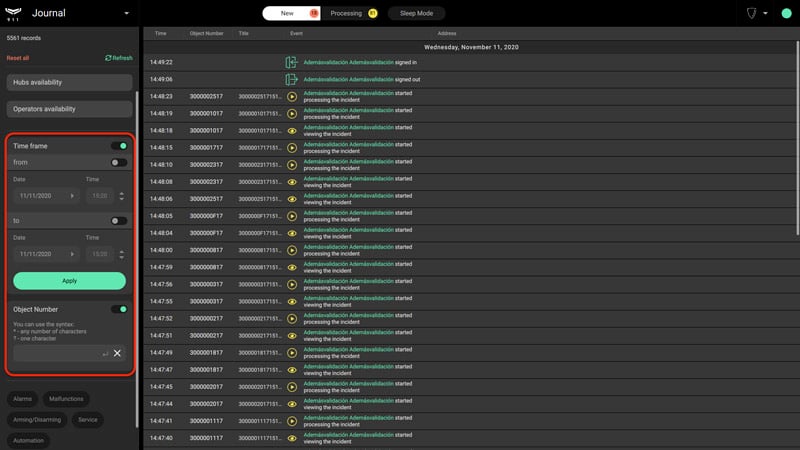800x450 pixels.
Task: Disable the Object Number filter switch
Action: point(119,309)
